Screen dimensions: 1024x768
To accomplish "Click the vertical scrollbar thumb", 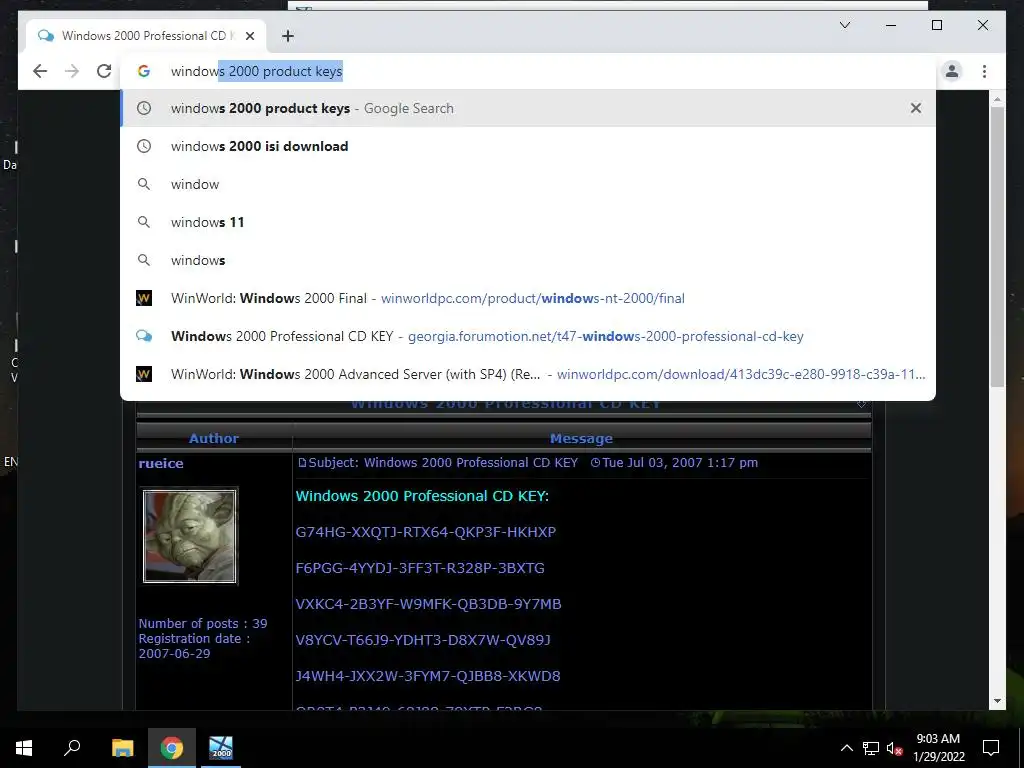I will (x=997, y=247).
